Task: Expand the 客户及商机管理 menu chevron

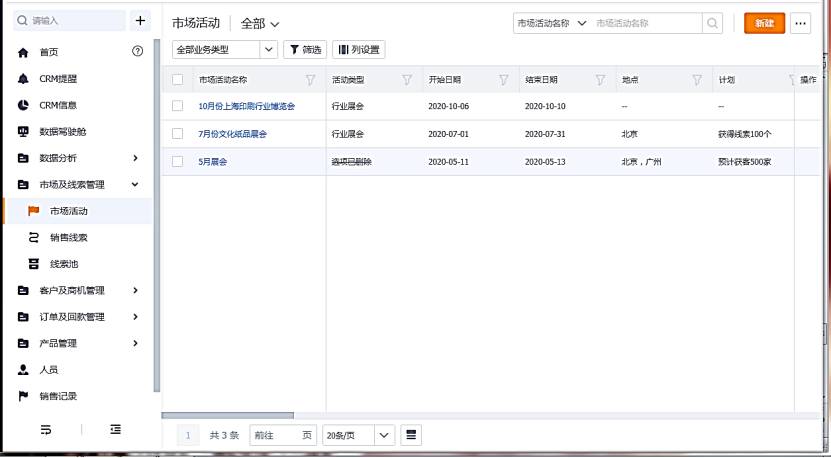Action: 135,290
